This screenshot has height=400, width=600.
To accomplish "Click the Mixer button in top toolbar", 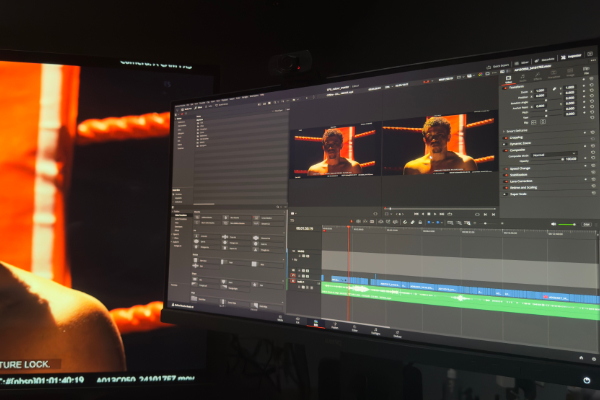I will (x=522, y=63).
